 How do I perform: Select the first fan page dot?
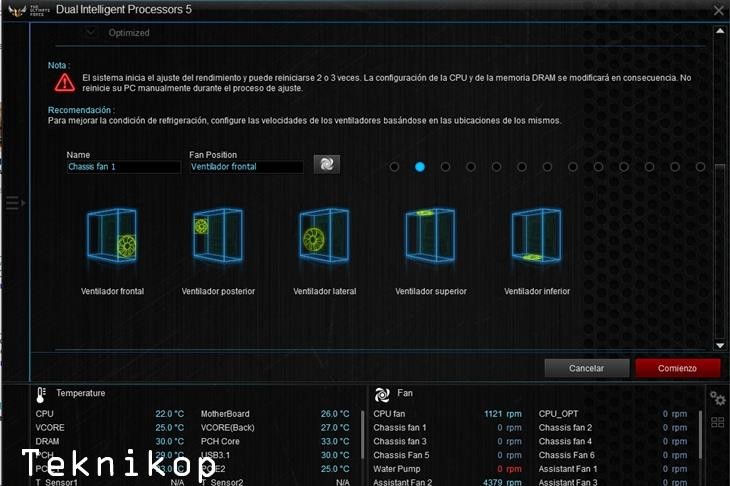395,167
